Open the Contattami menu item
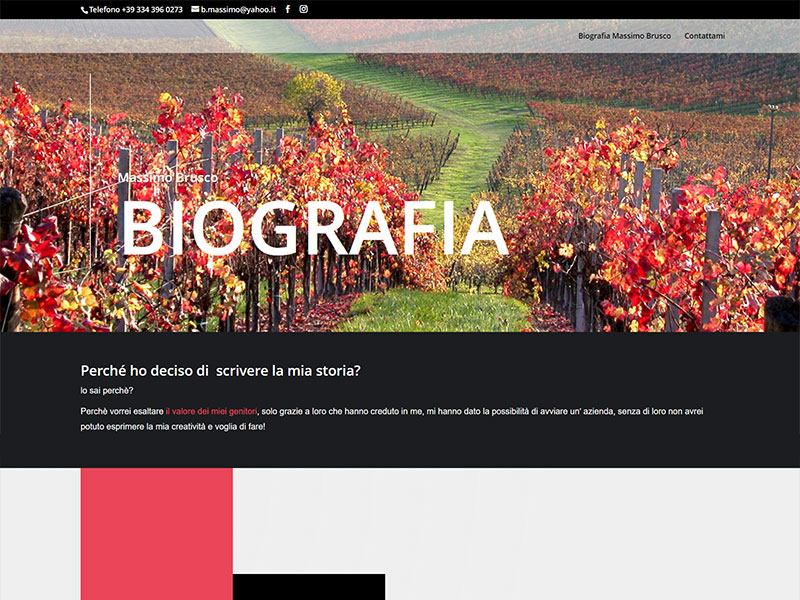The image size is (800, 600). click(x=705, y=36)
